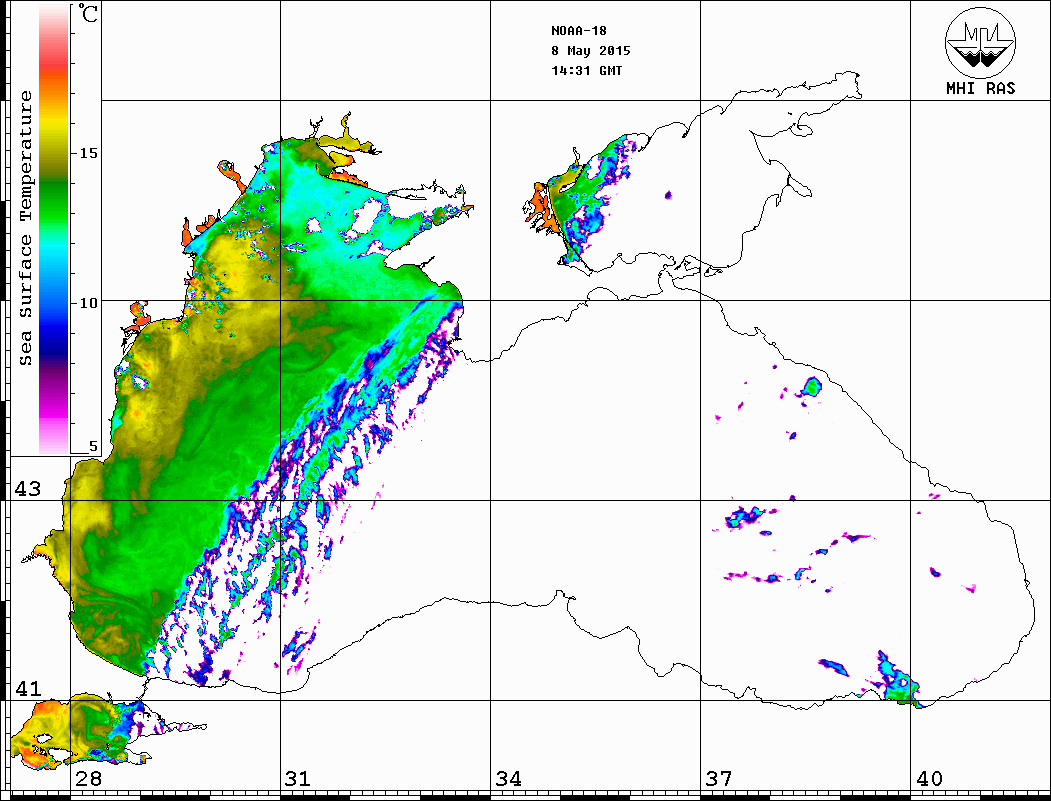
Task: Click the time '14:31 GMT'
Action: click(x=586, y=70)
